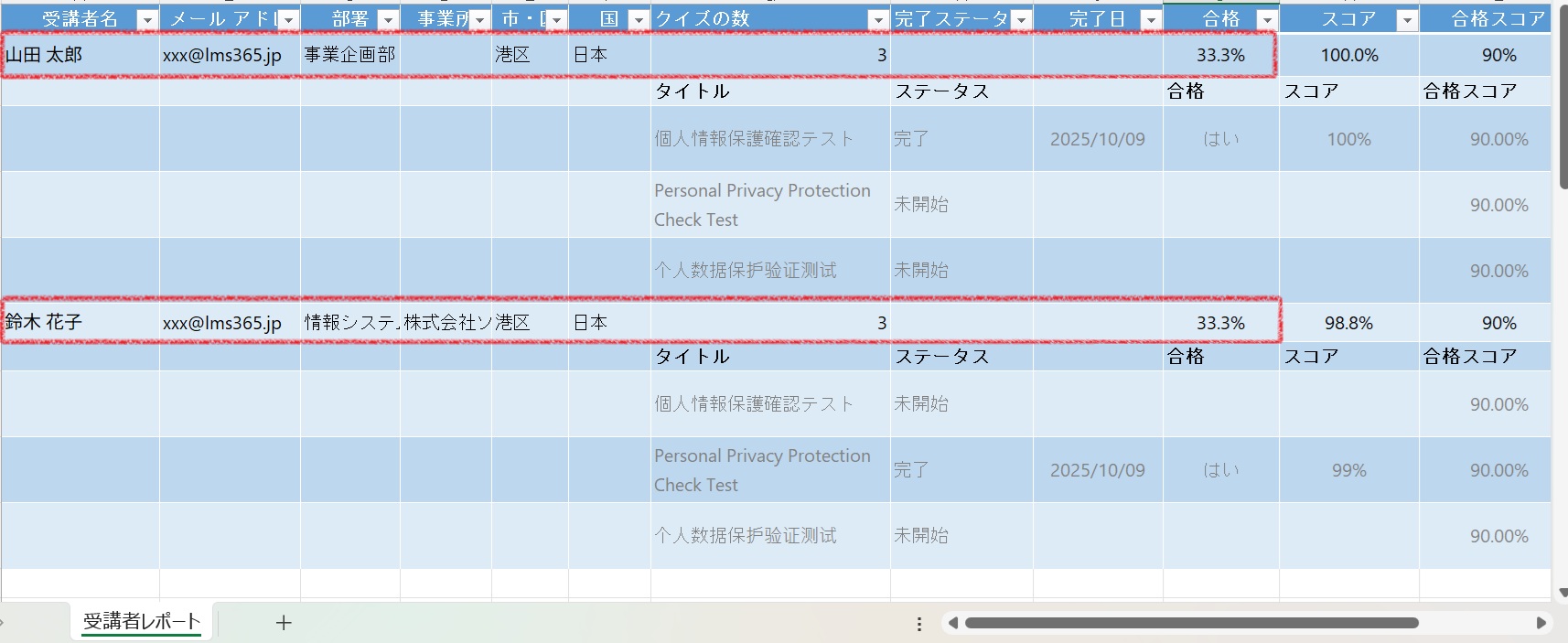Select 港区 in 山田 太郎's row

(x=530, y=55)
